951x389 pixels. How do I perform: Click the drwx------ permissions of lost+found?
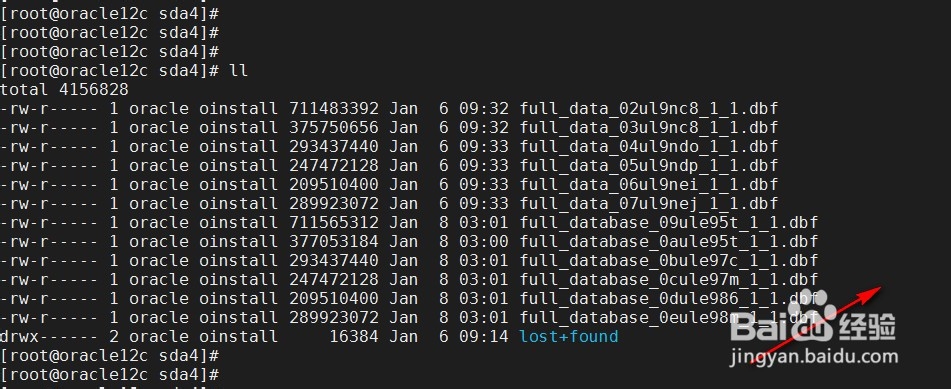[x=49, y=336]
